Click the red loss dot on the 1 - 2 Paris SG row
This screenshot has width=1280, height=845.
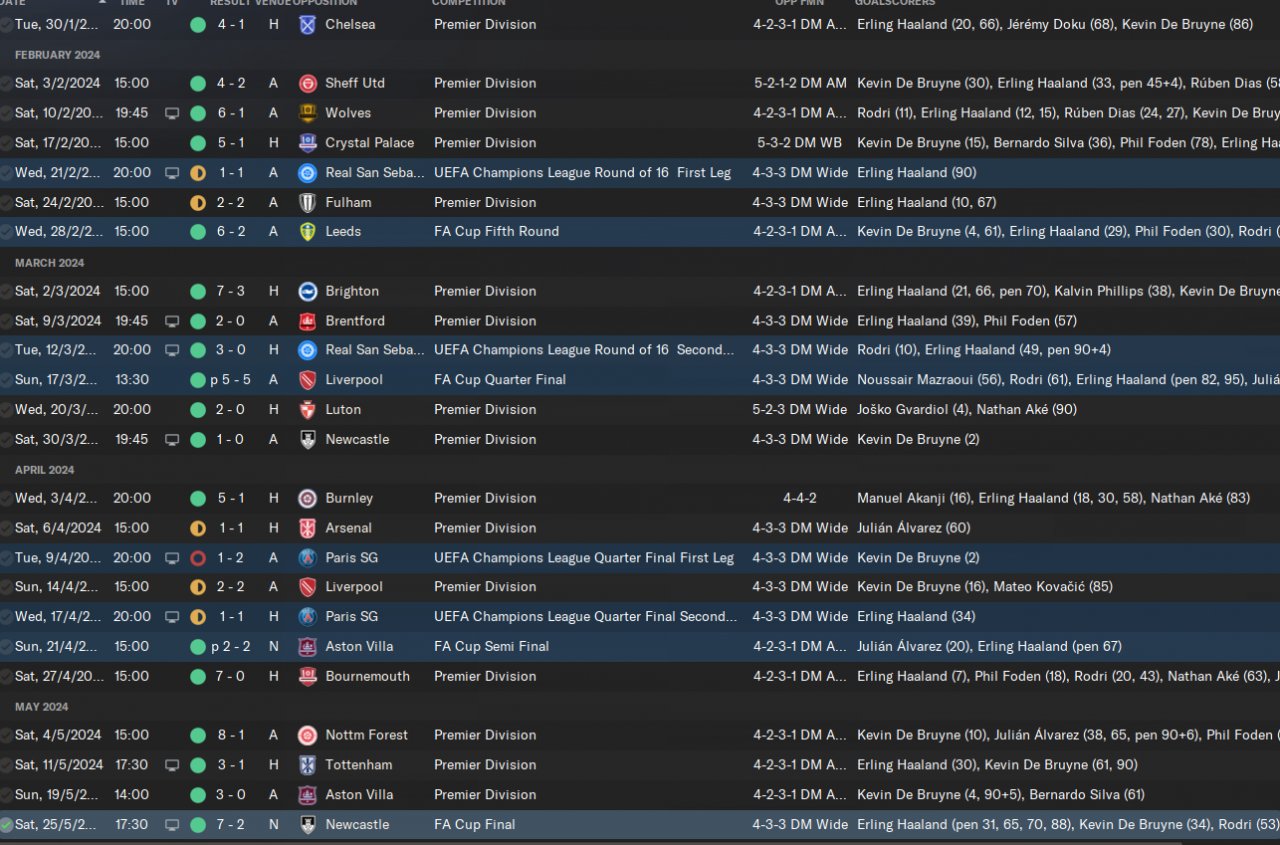point(198,557)
